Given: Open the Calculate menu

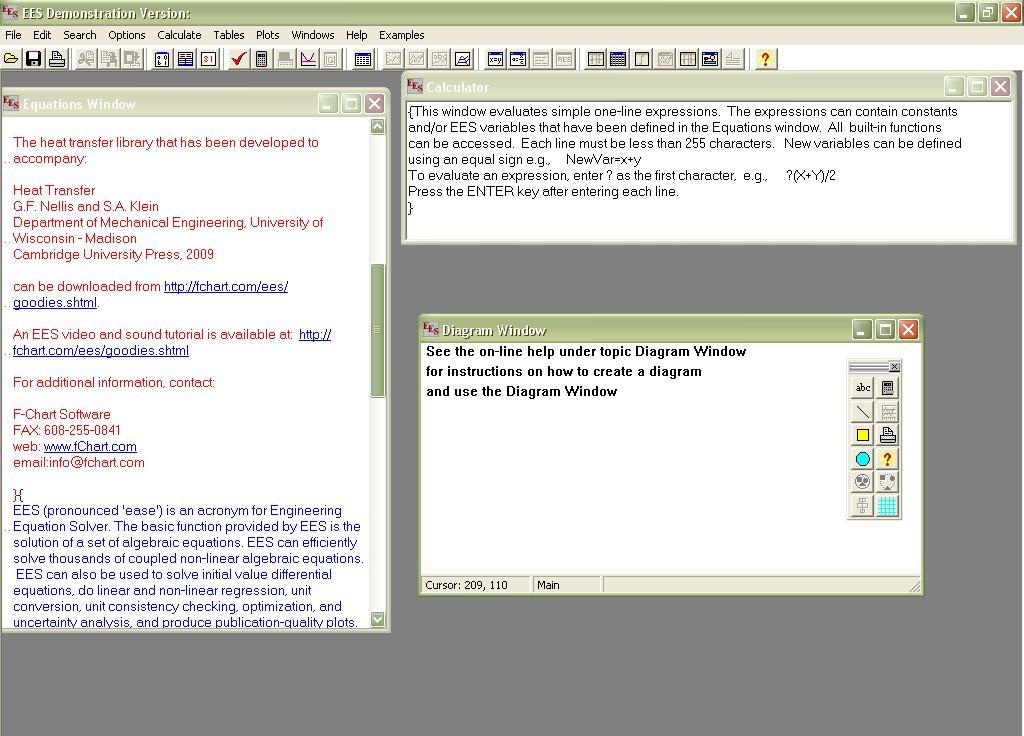Looking at the screenshot, I should point(179,35).
